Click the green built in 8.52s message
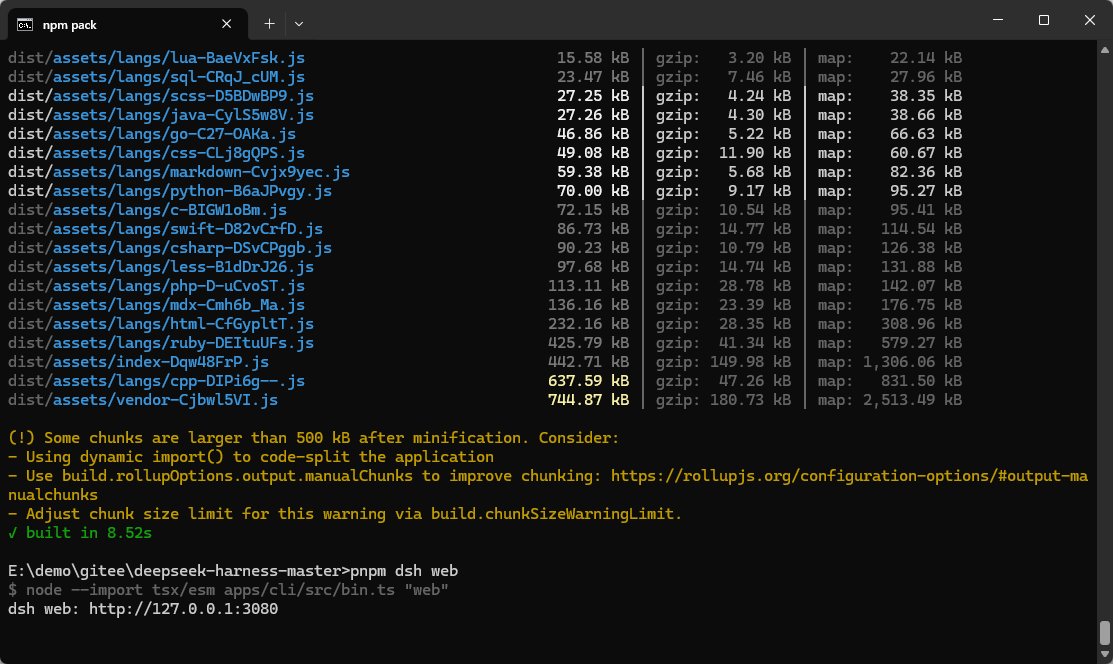This screenshot has width=1113, height=664. pos(80,533)
